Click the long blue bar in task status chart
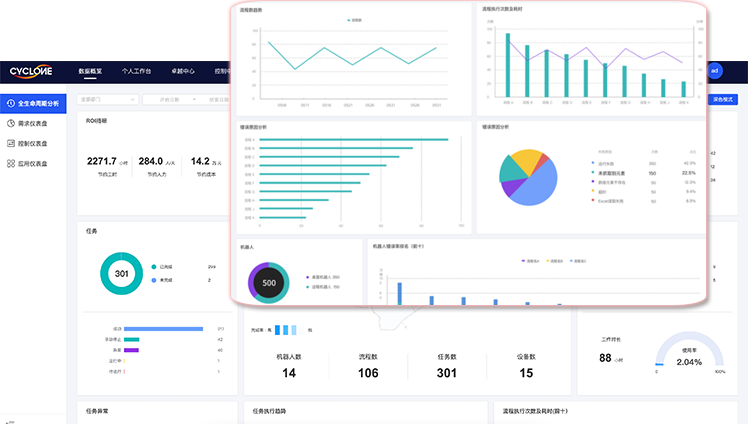The width and height of the screenshot is (748, 425). tap(163, 329)
